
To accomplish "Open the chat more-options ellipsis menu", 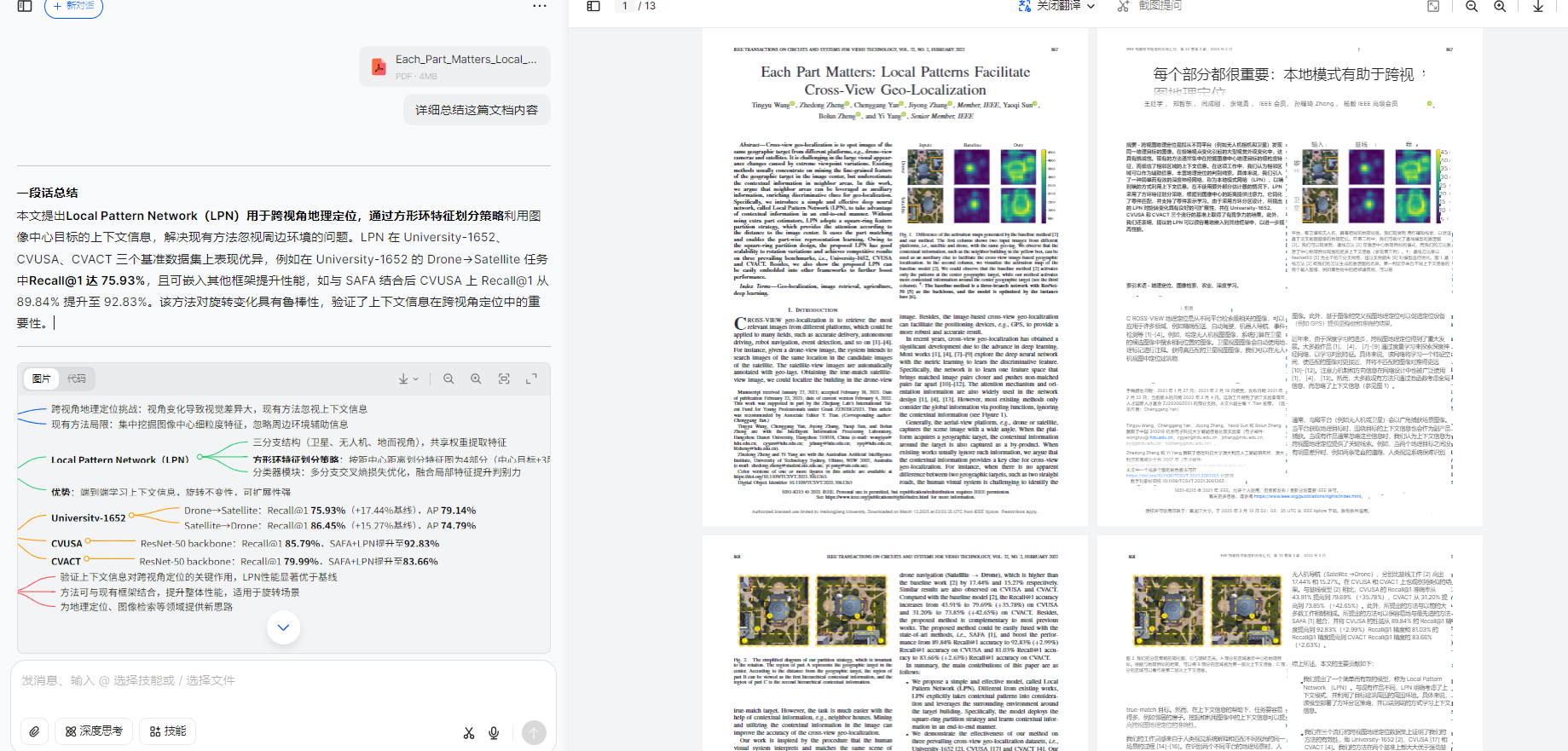I will (x=540, y=6).
